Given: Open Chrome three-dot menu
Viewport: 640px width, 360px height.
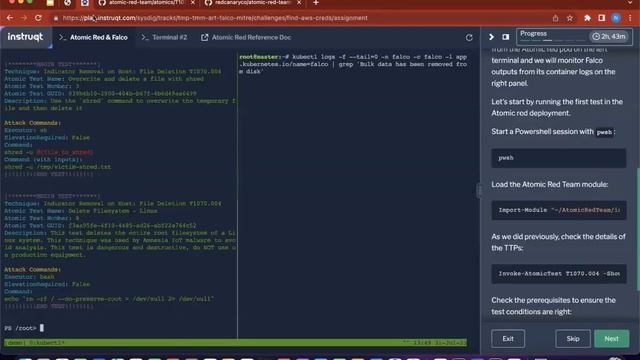Looking at the screenshot, I should click(x=631, y=18).
